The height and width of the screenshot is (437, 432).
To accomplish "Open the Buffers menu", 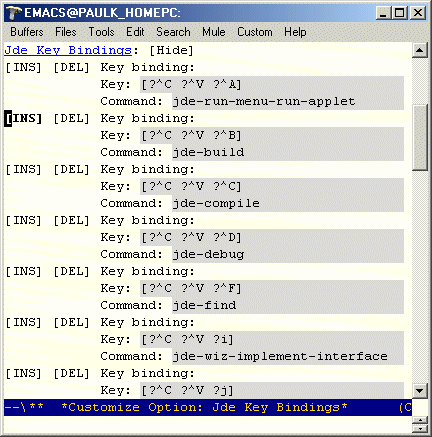I will click(x=27, y=32).
